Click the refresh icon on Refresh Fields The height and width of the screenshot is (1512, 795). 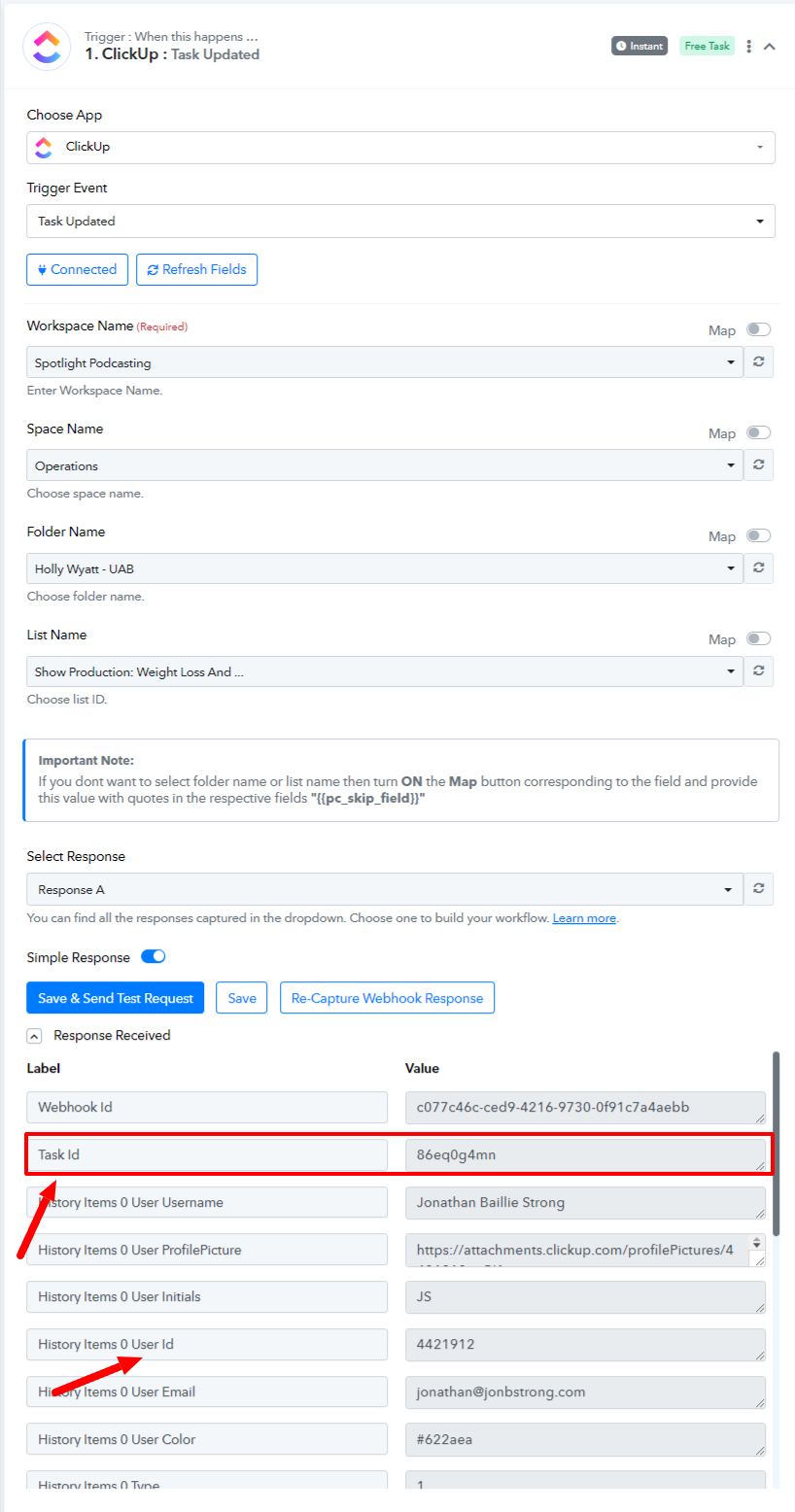pos(153,270)
